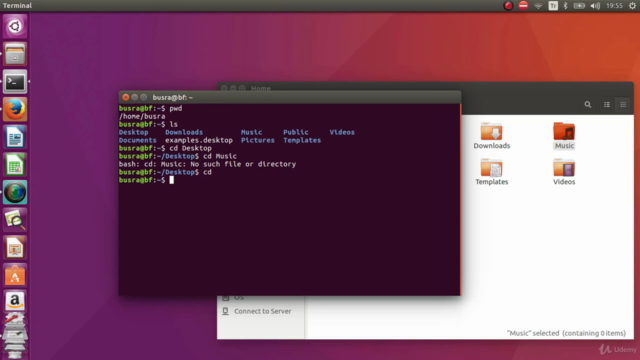Click '/home/busra' output line in terminal
The height and width of the screenshot is (360, 640).
(142, 116)
